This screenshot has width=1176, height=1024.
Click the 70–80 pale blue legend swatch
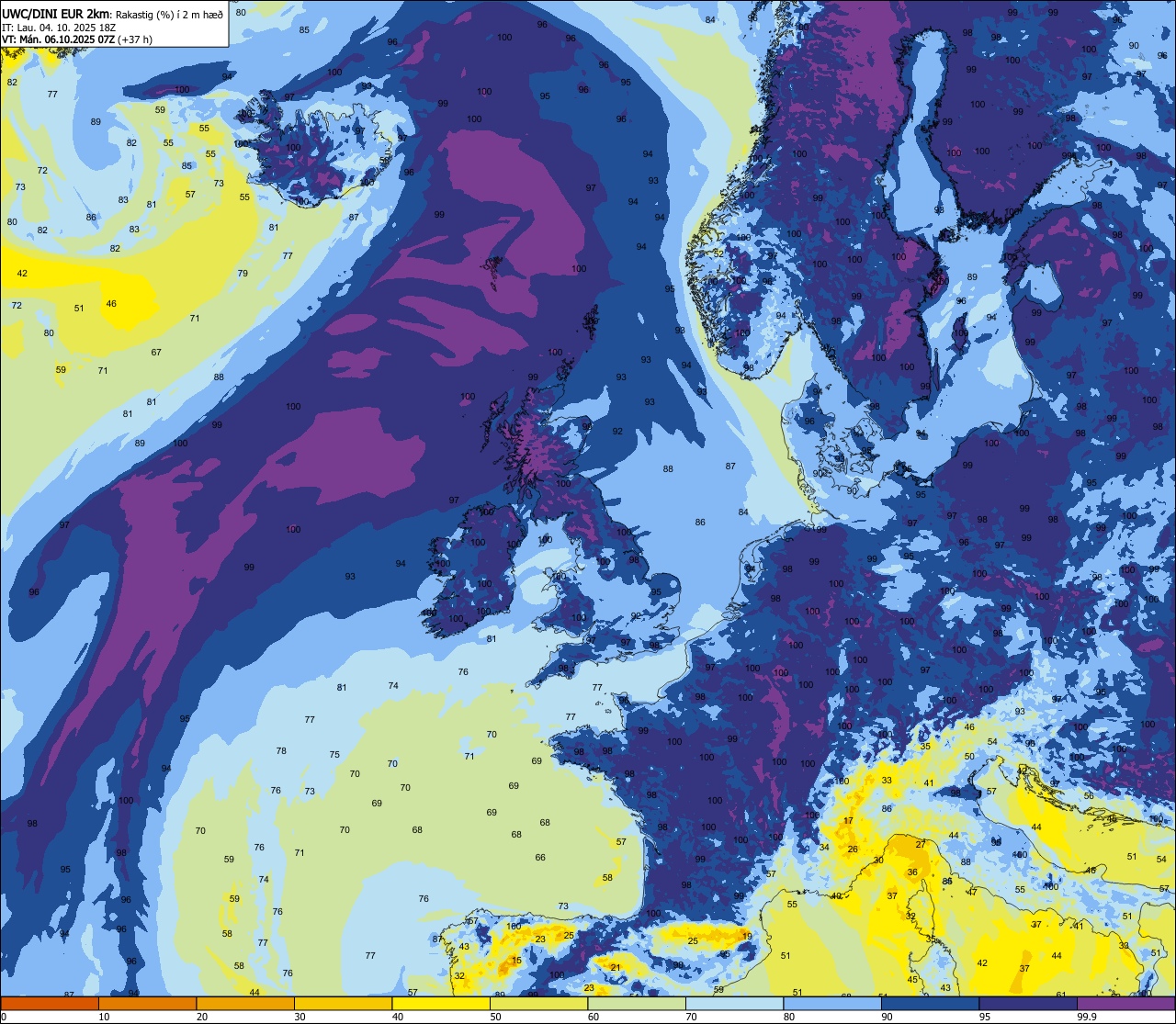point(735,1003)
